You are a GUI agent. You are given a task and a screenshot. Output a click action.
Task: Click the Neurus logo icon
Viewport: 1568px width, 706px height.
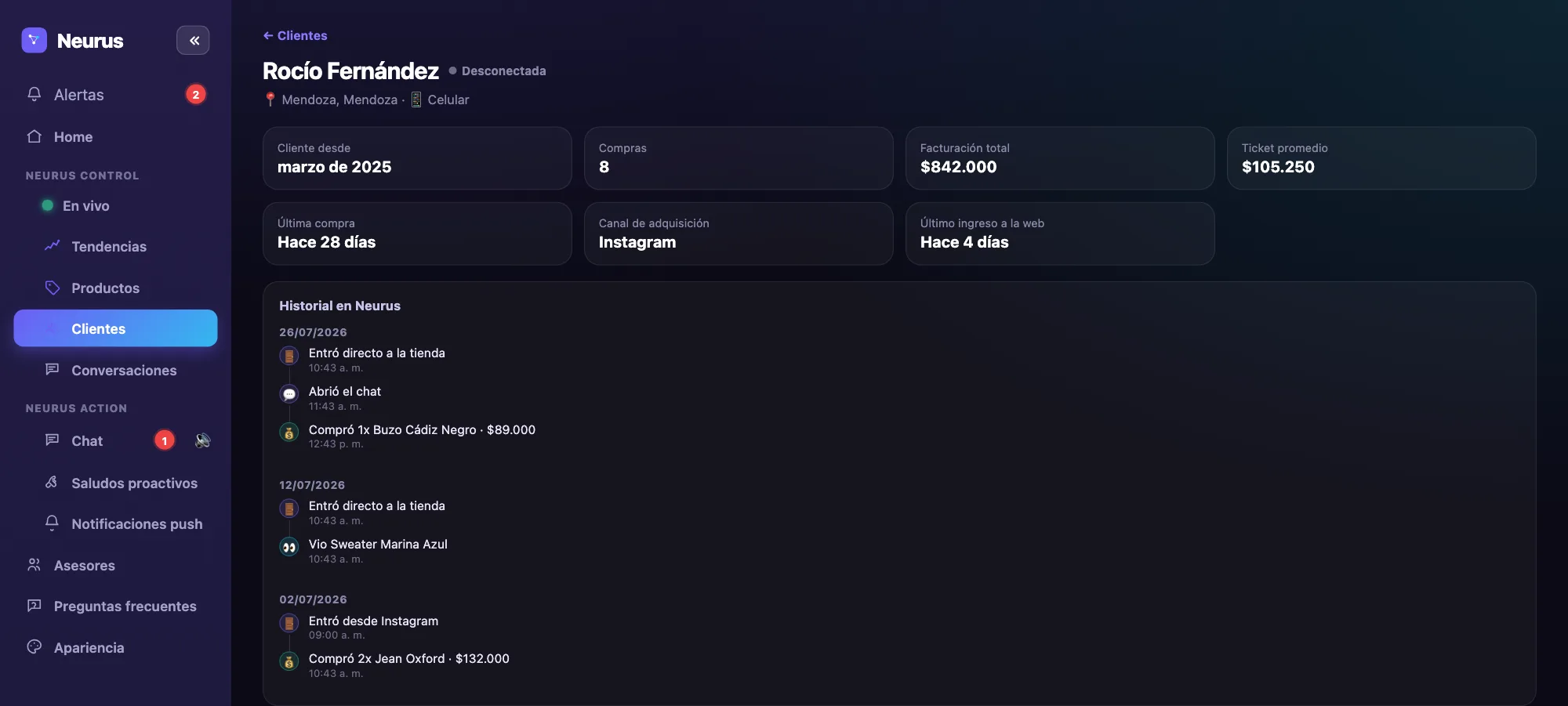pyautogui.click(x=34, y=40)
